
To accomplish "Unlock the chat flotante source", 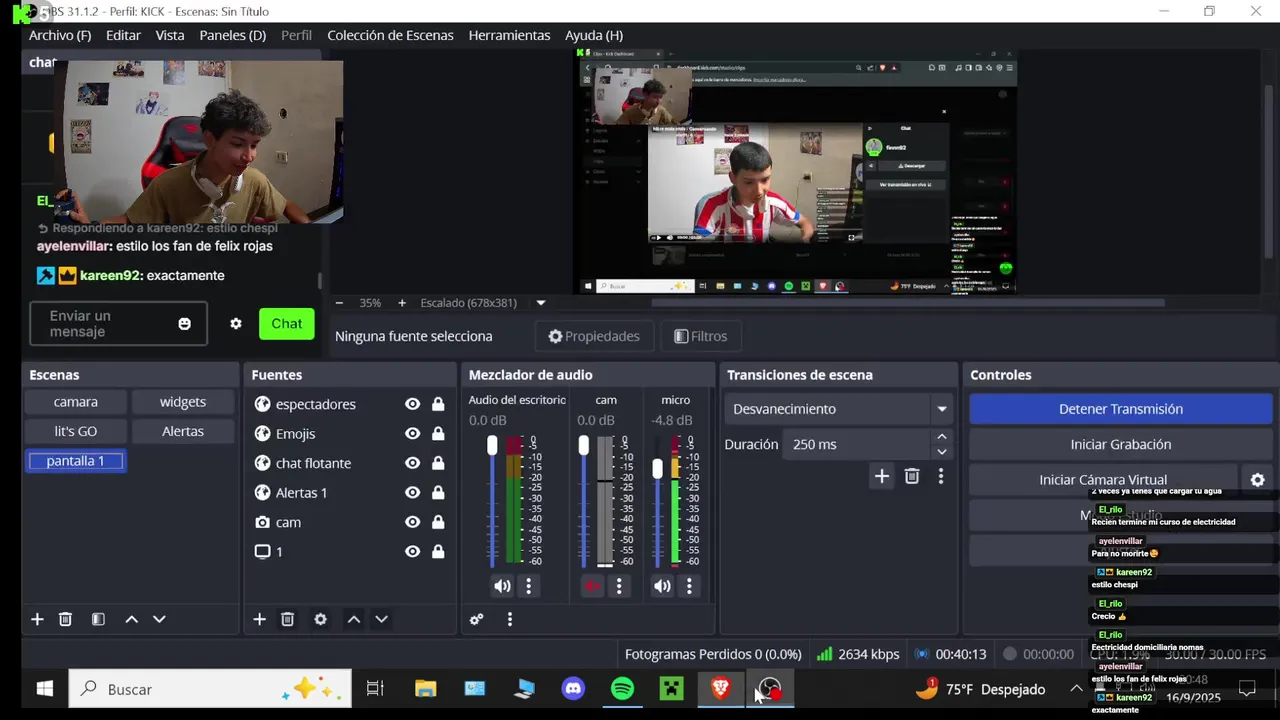I will click(x=438, y=463).
